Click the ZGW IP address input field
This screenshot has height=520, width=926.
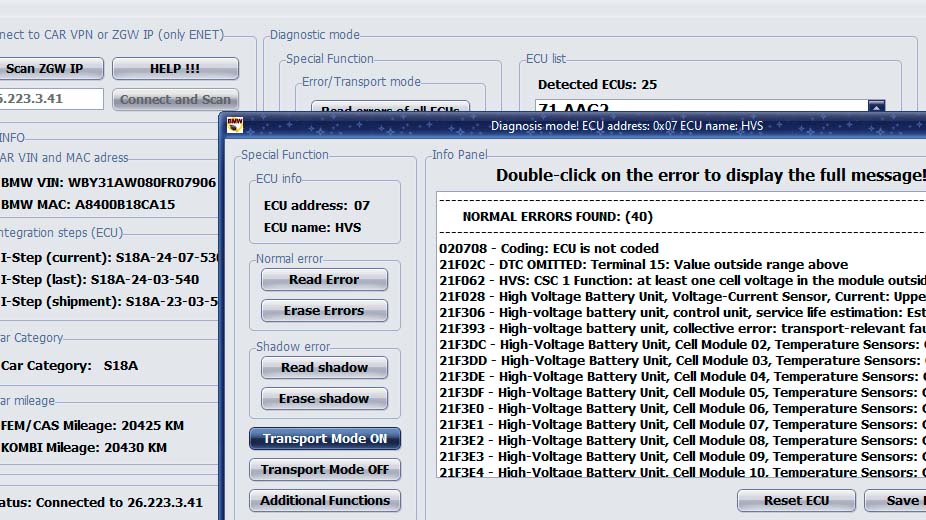coord(51,99)
